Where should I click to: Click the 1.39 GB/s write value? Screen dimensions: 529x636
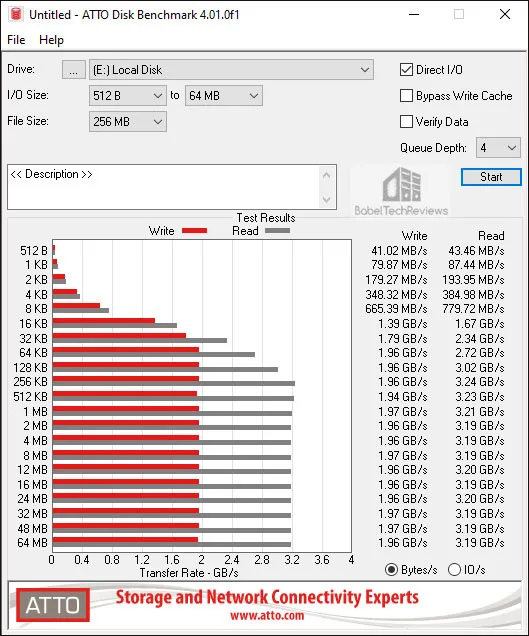click(x=403, y=324)
